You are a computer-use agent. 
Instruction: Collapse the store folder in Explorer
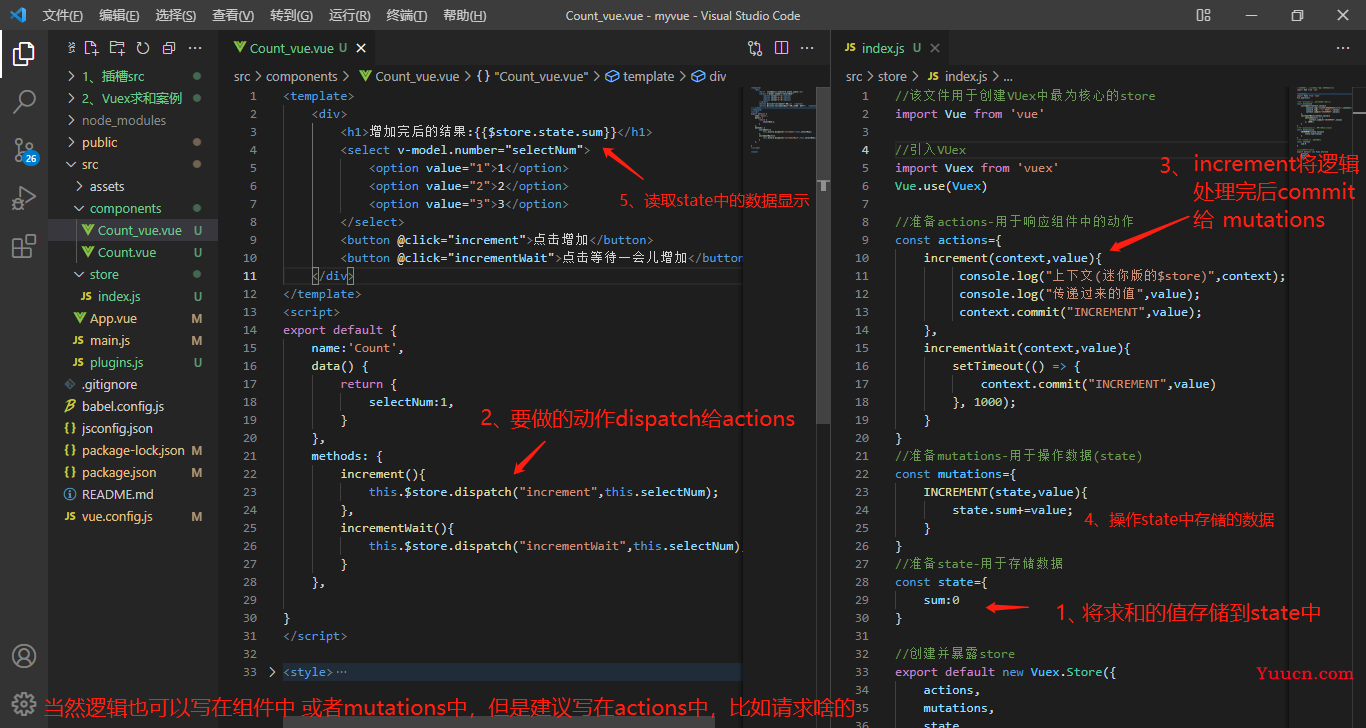coord(133,274)
